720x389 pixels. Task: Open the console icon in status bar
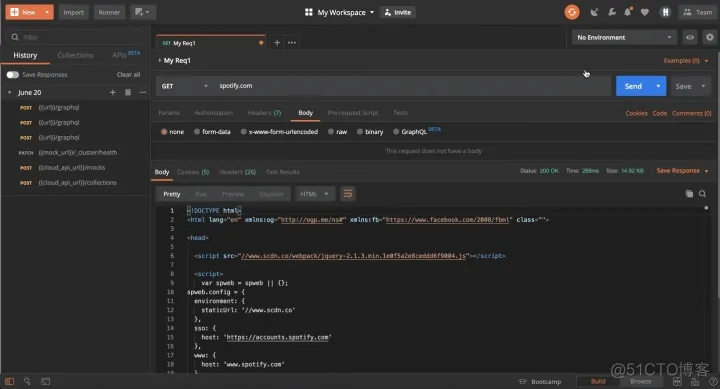[45, 381]
